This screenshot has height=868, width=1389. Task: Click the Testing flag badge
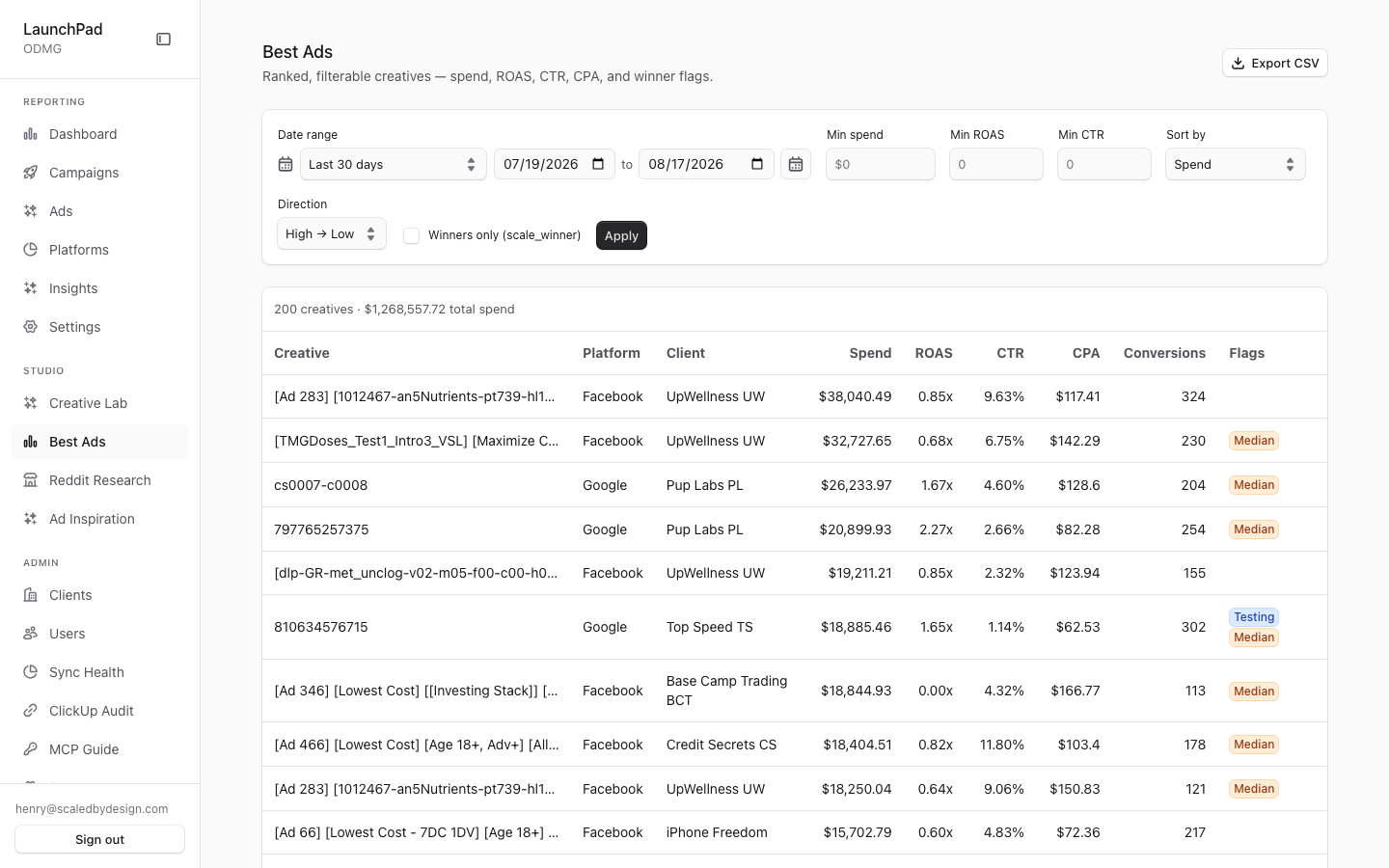1254,617
